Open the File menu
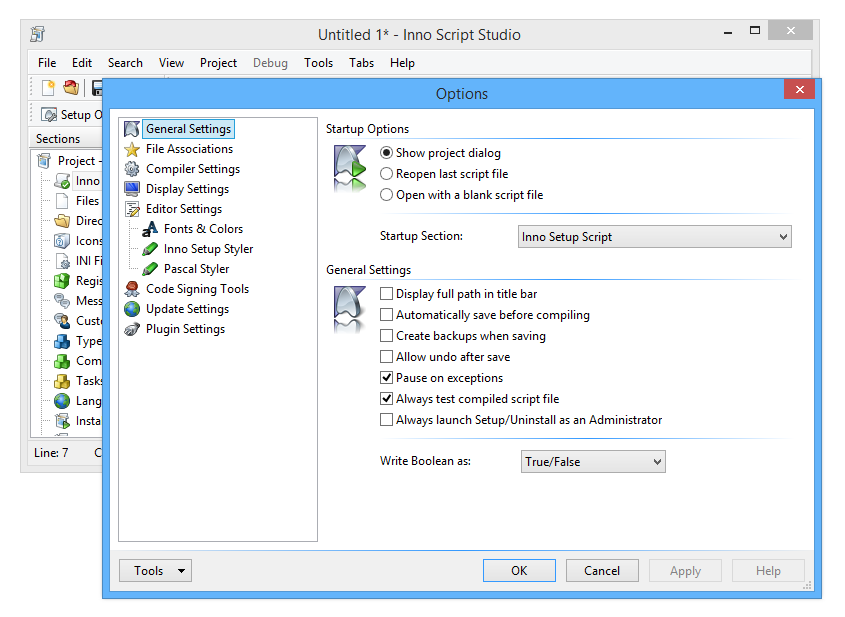Screen dimensions: 845x617 click(47, 63)
